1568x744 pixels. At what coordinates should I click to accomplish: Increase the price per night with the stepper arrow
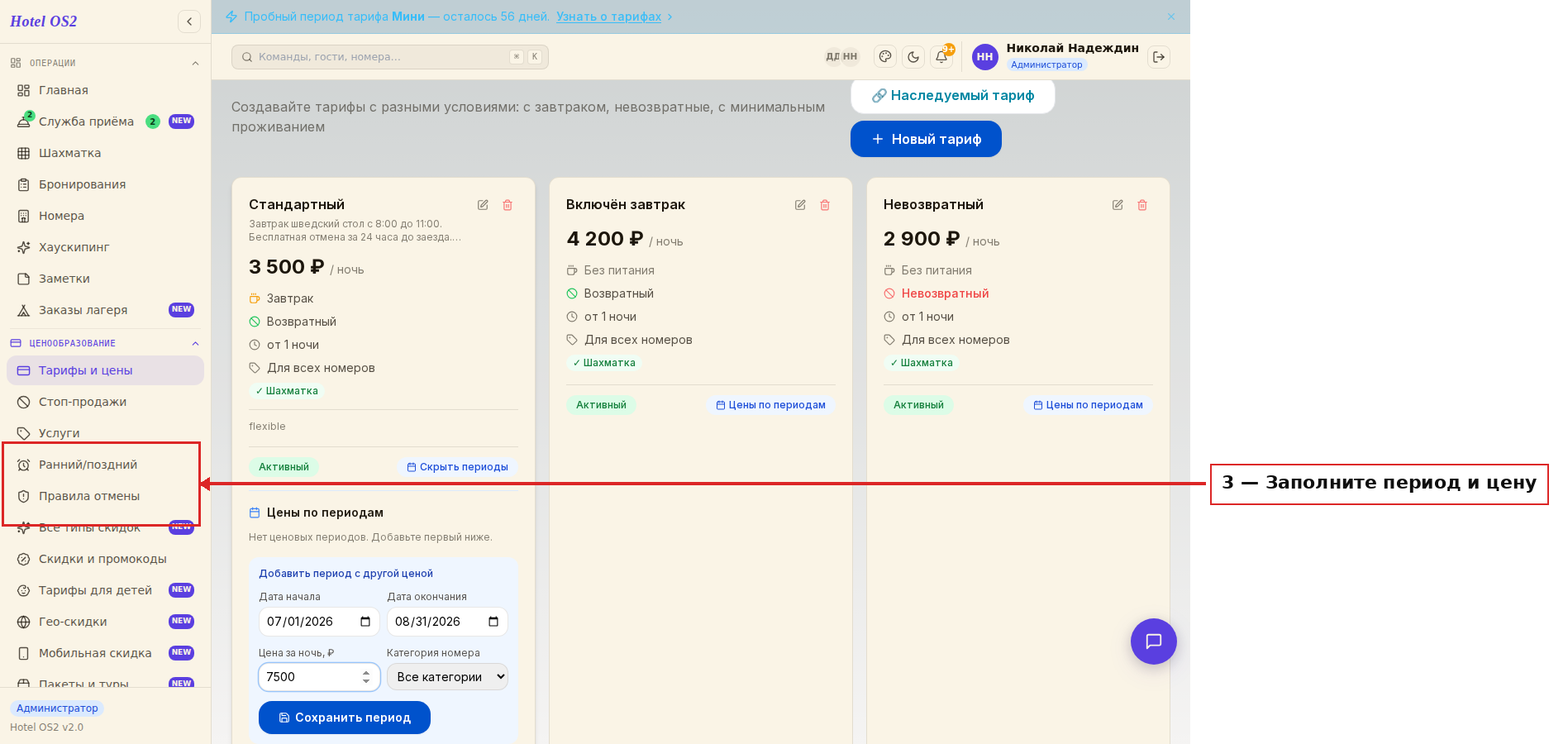366,673
